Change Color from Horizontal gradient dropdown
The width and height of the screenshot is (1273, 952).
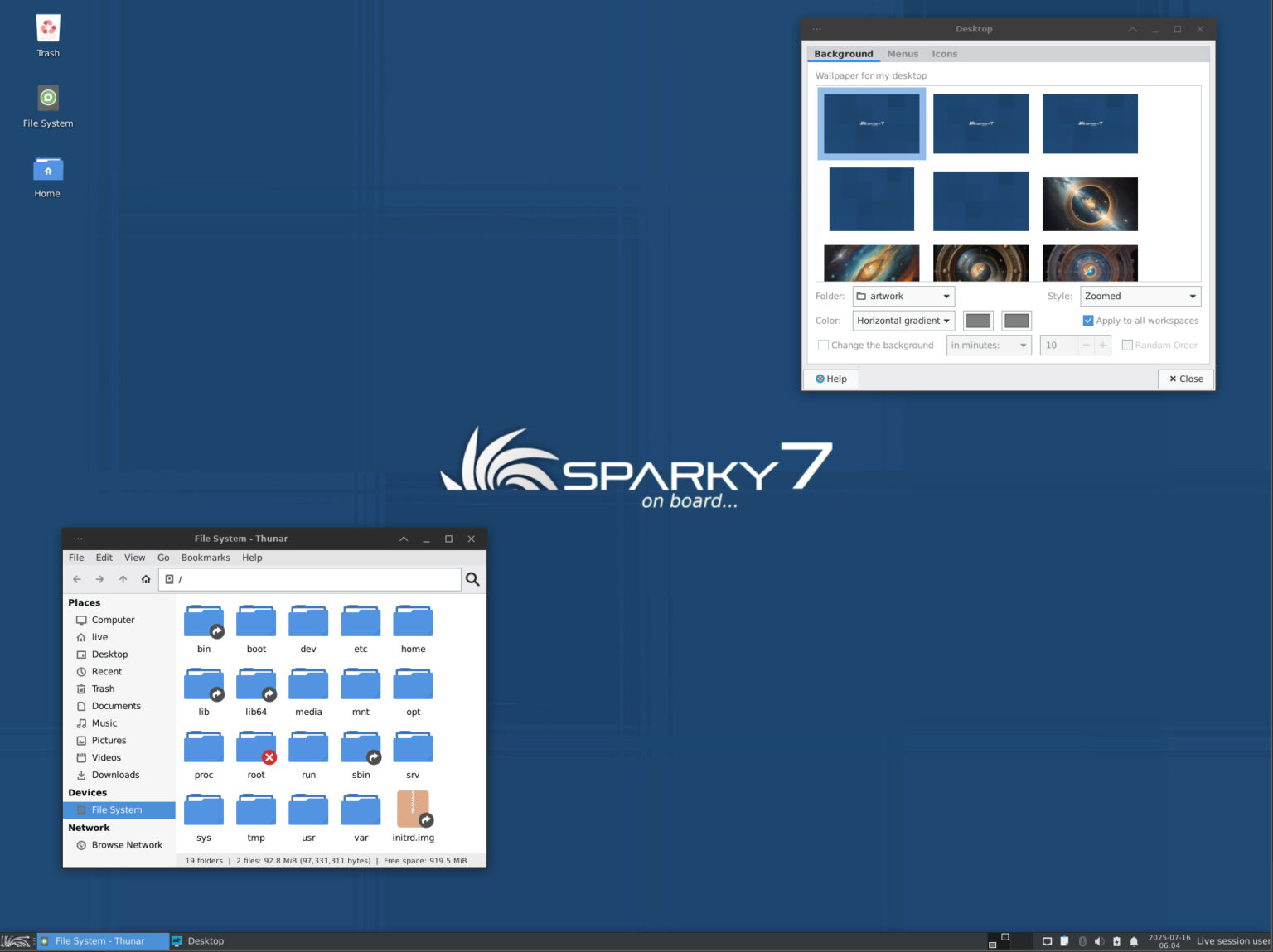[903, 321]
